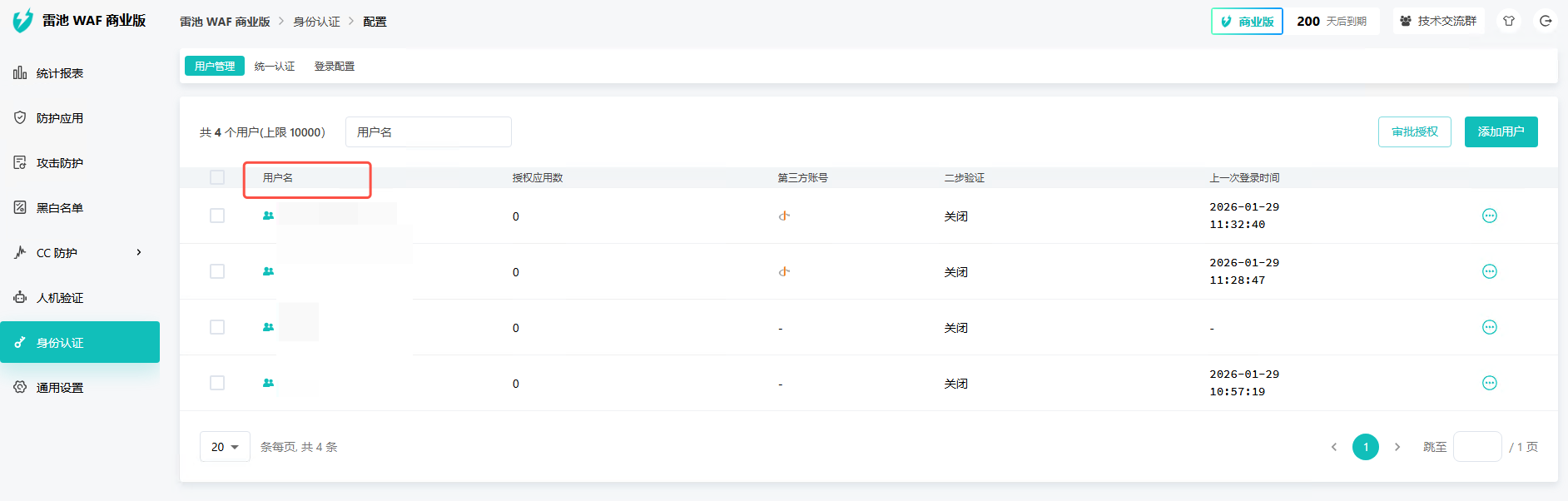Click the theme (shirt) icon in header
The width and height of the screenshot is (1568, 501).
pos(1508,21)
